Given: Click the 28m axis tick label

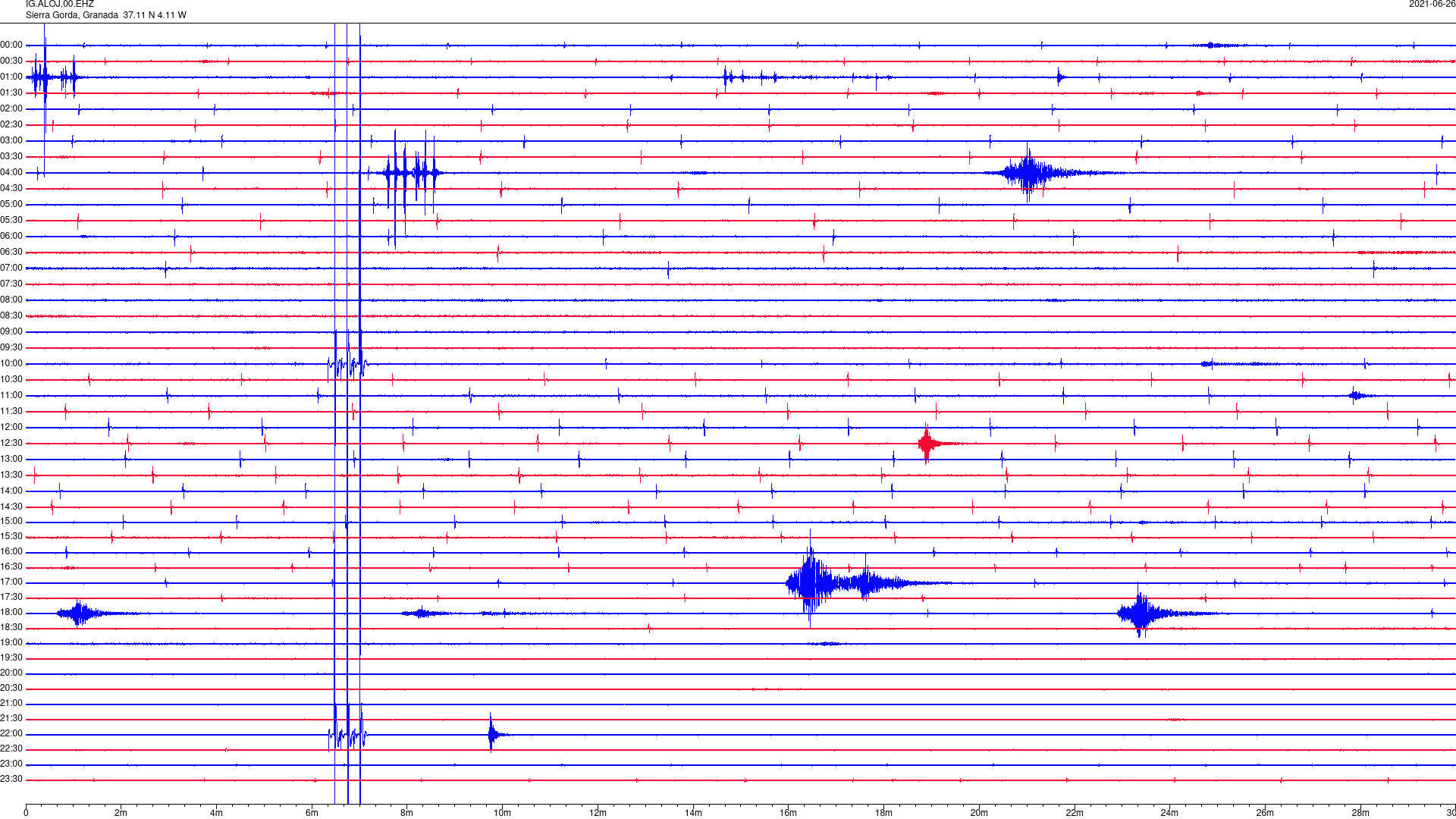Looking at the screenshot, I should point(1360,814).
